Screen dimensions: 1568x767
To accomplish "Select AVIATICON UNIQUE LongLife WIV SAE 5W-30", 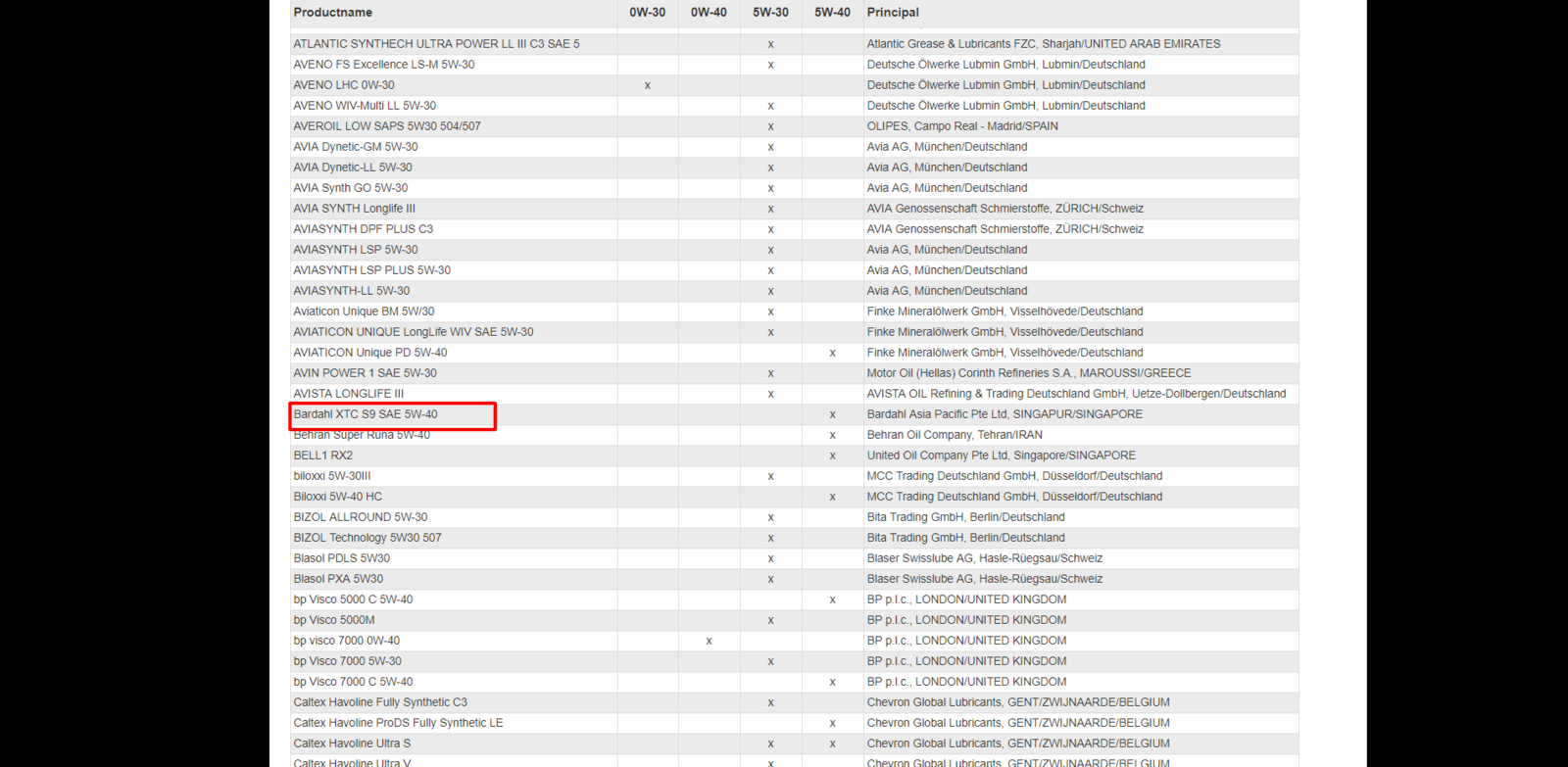I will click(414, 332).
